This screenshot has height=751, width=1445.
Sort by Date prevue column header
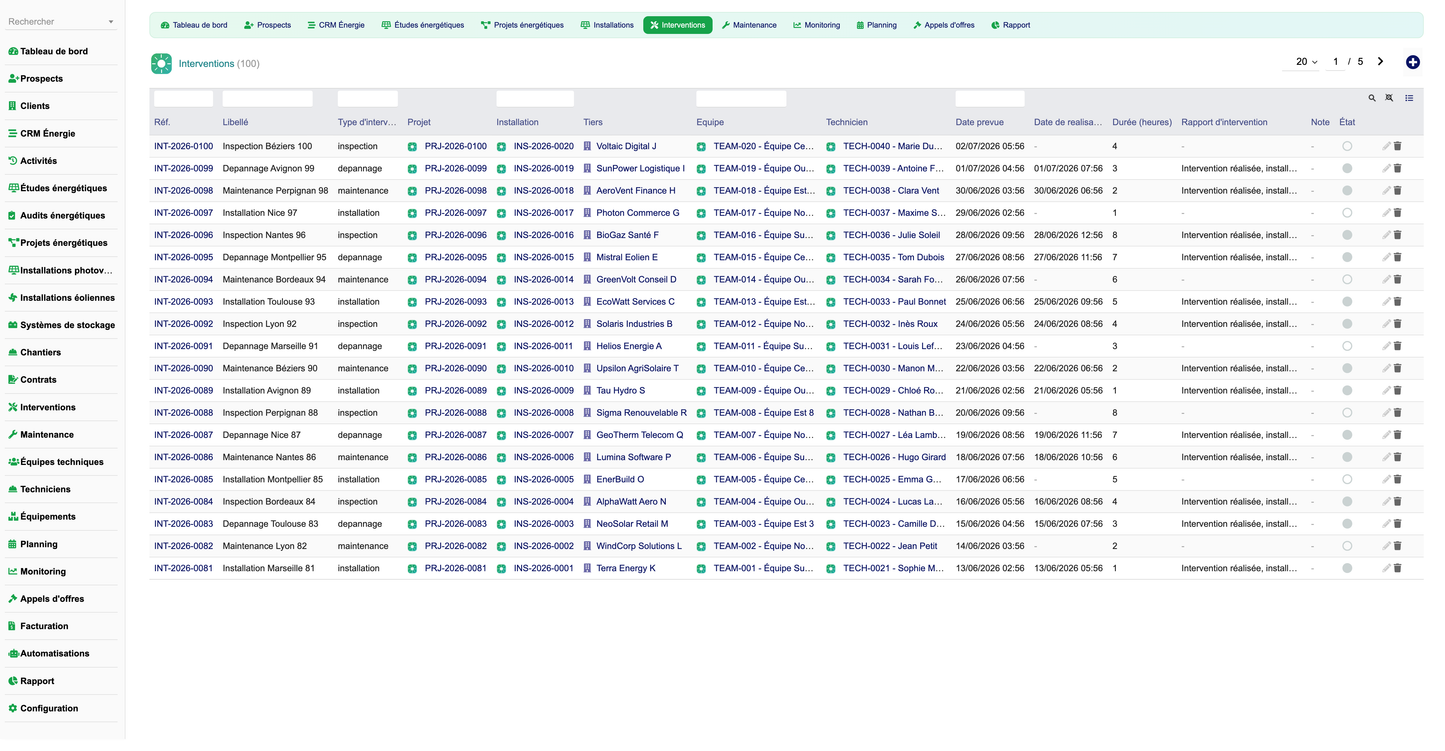[x=979, y=123]
